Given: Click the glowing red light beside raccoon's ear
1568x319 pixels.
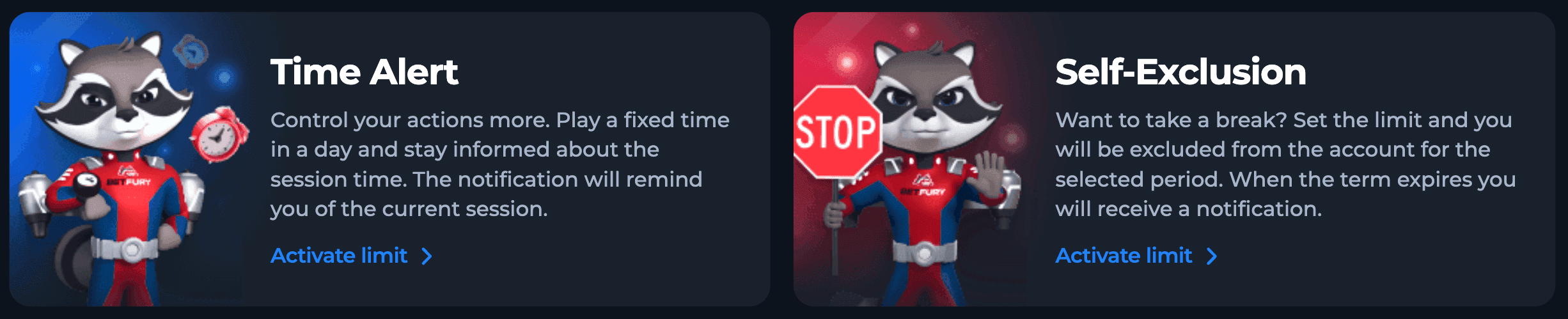Looking at the screenshot, I should (x=847, y=62).
